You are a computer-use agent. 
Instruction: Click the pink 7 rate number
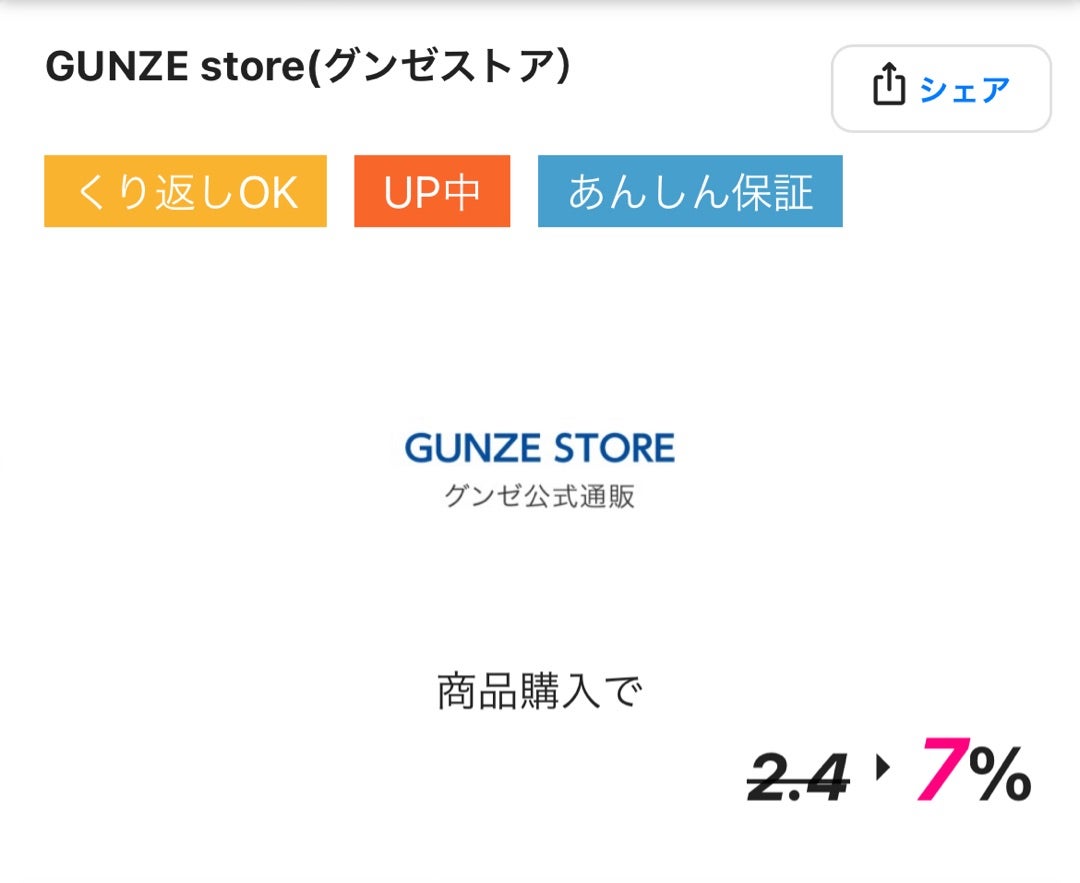940,771
